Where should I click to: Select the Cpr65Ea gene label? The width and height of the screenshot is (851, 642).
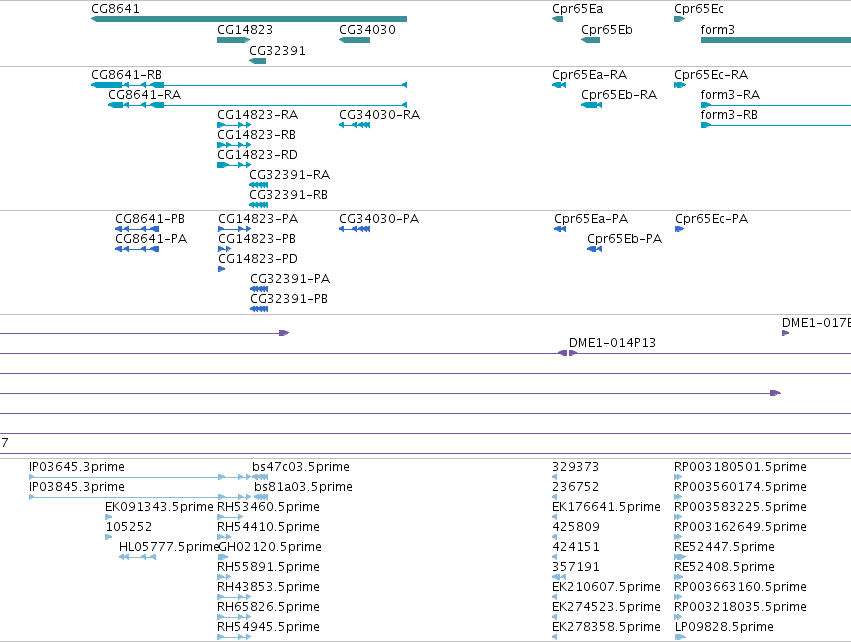tap(577, 9)
